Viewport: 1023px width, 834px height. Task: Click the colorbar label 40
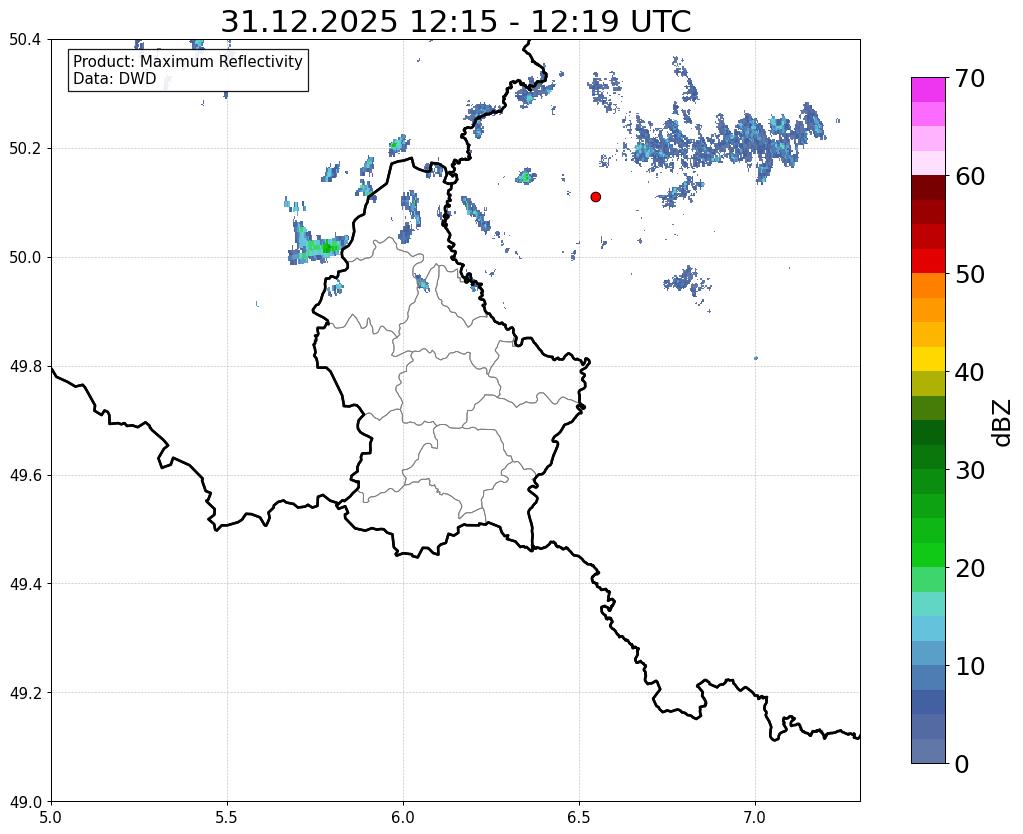970,372
